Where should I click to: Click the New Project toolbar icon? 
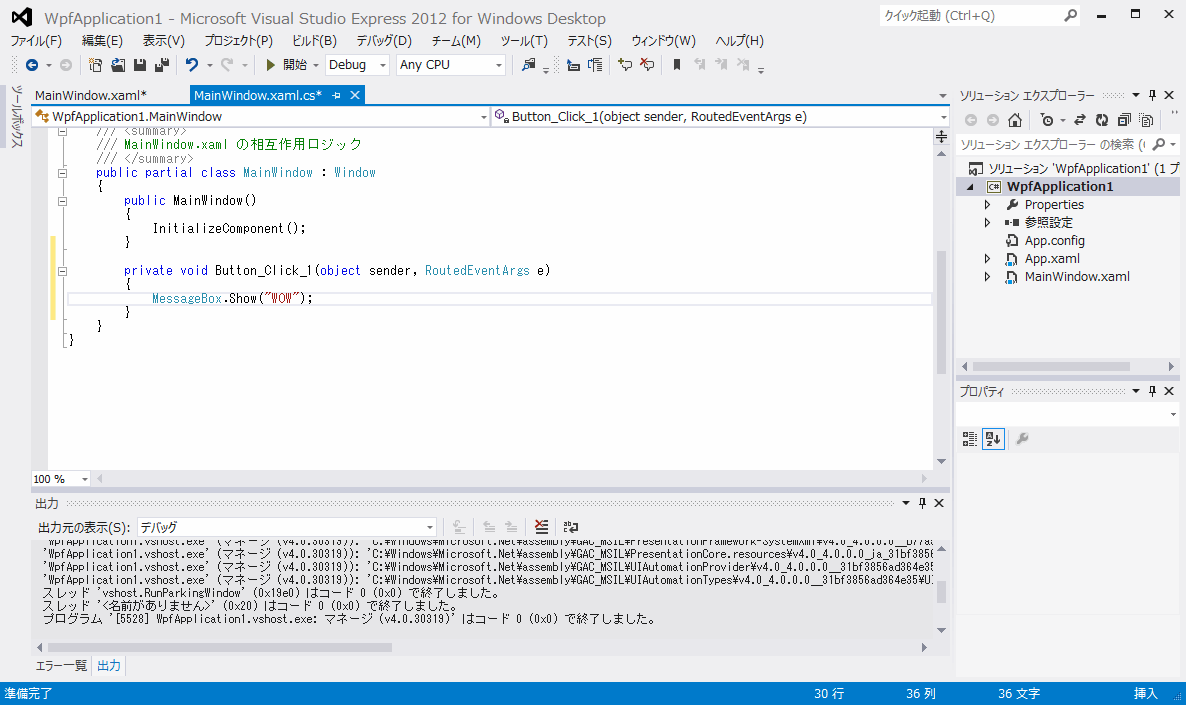point(95,65)
